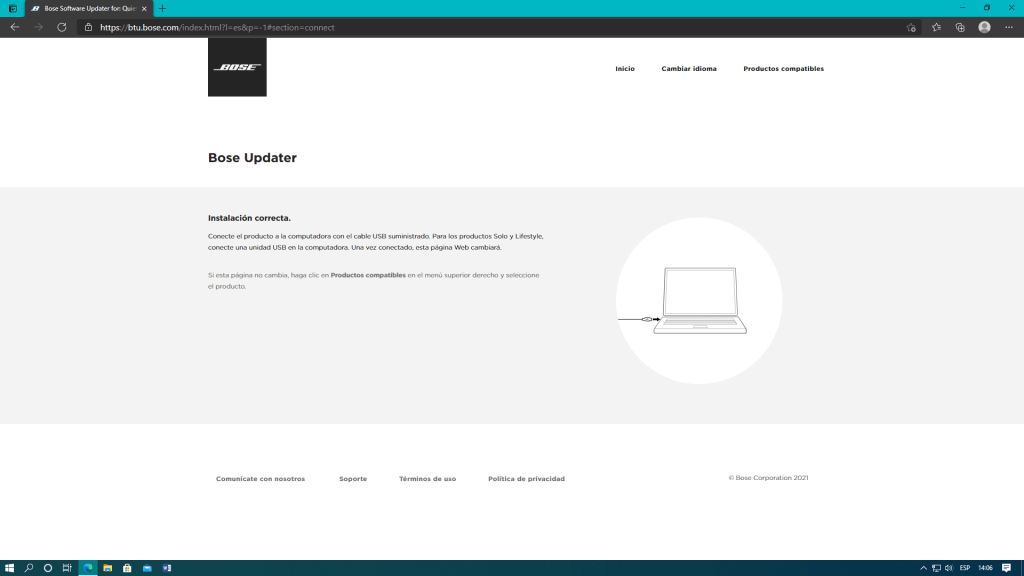Viewport: 1024px width, 576px height.
Task: Click the user profile avatar icon
Action: pos(985,27)
